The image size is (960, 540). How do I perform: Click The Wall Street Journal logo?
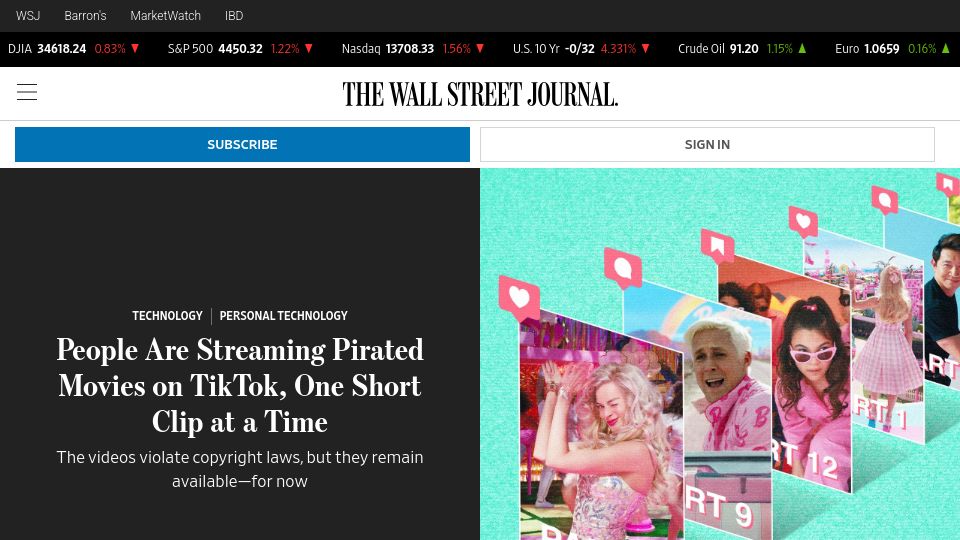(x=480, y=94)
